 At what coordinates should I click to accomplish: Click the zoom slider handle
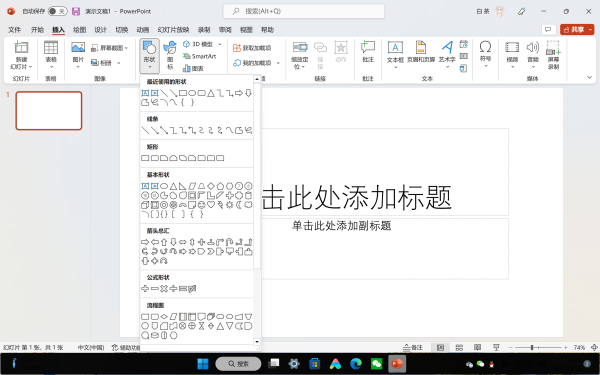point(532,347)
